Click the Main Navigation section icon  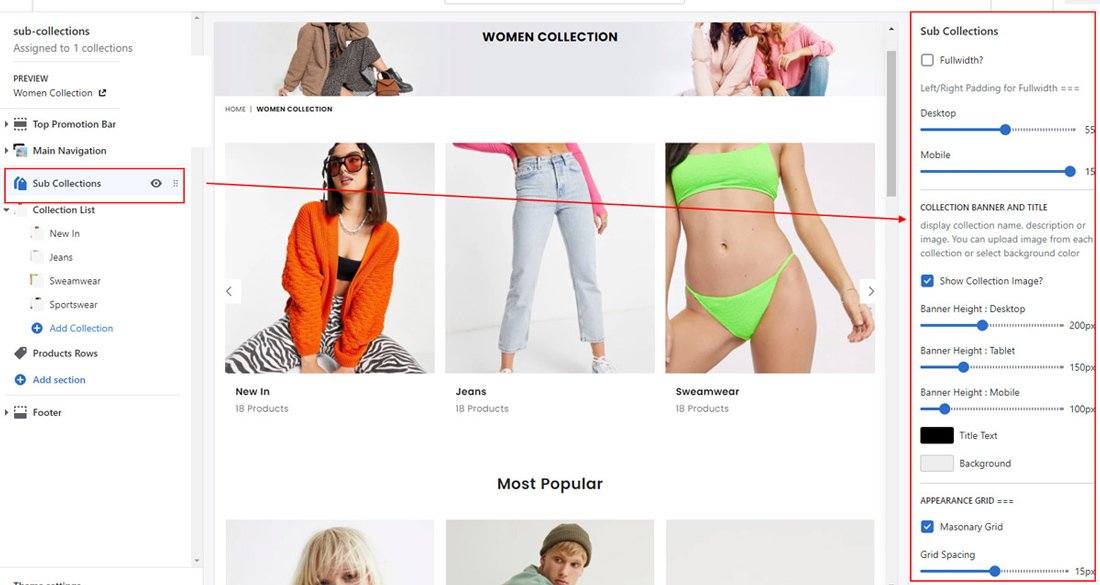[x=20, y=151]
